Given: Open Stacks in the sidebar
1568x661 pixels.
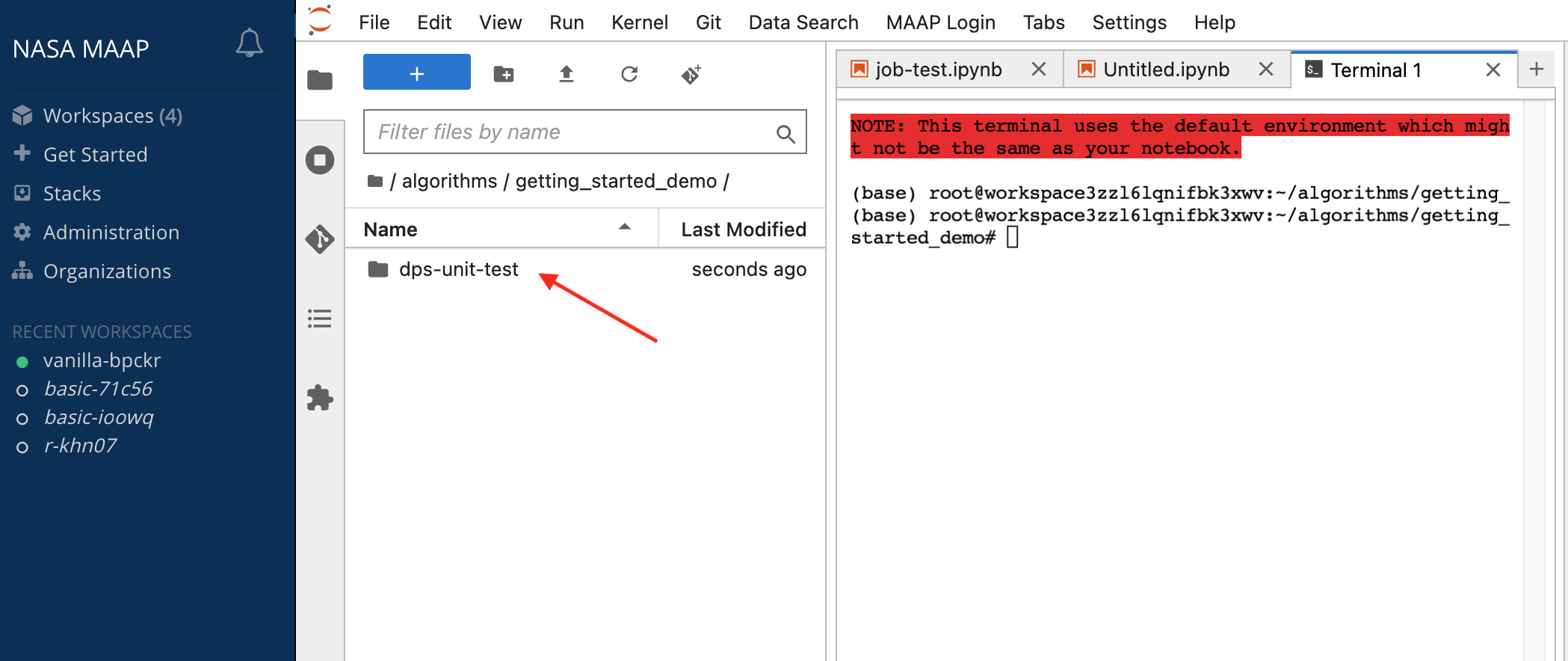Looking at the screenshot, I should click(x=72, y=194).
